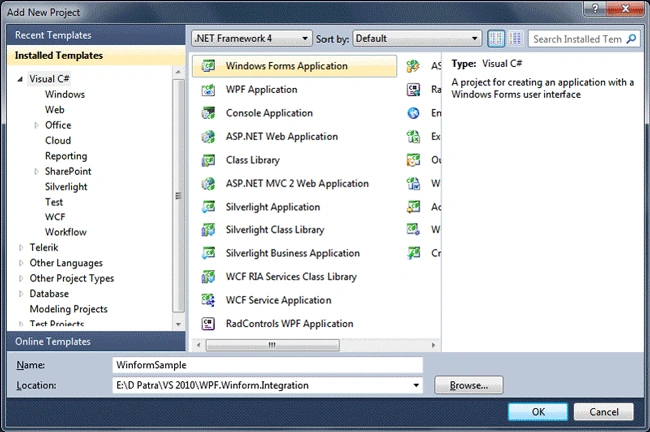Click the template icon beside 'Ra' in second column
This screenshot has width=650, height=432.
click(413, 90)
